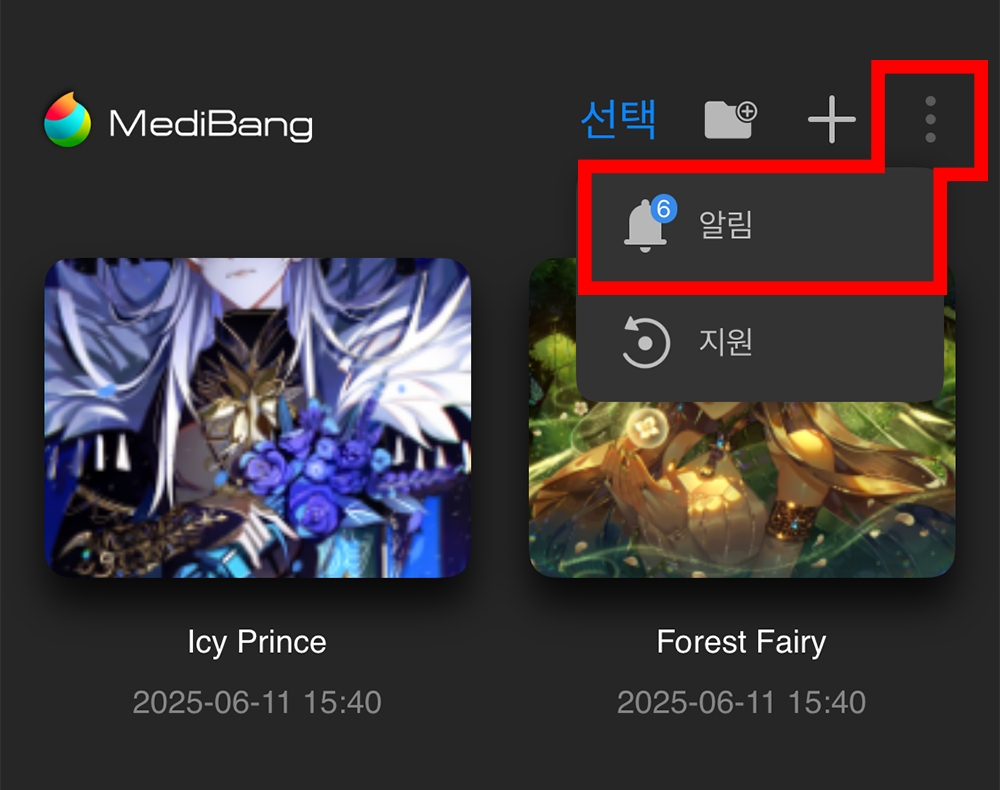The width and height of the screenshot is (1000, 790).
Task: Click the Icy Prince title label
Action: [257, 641]
